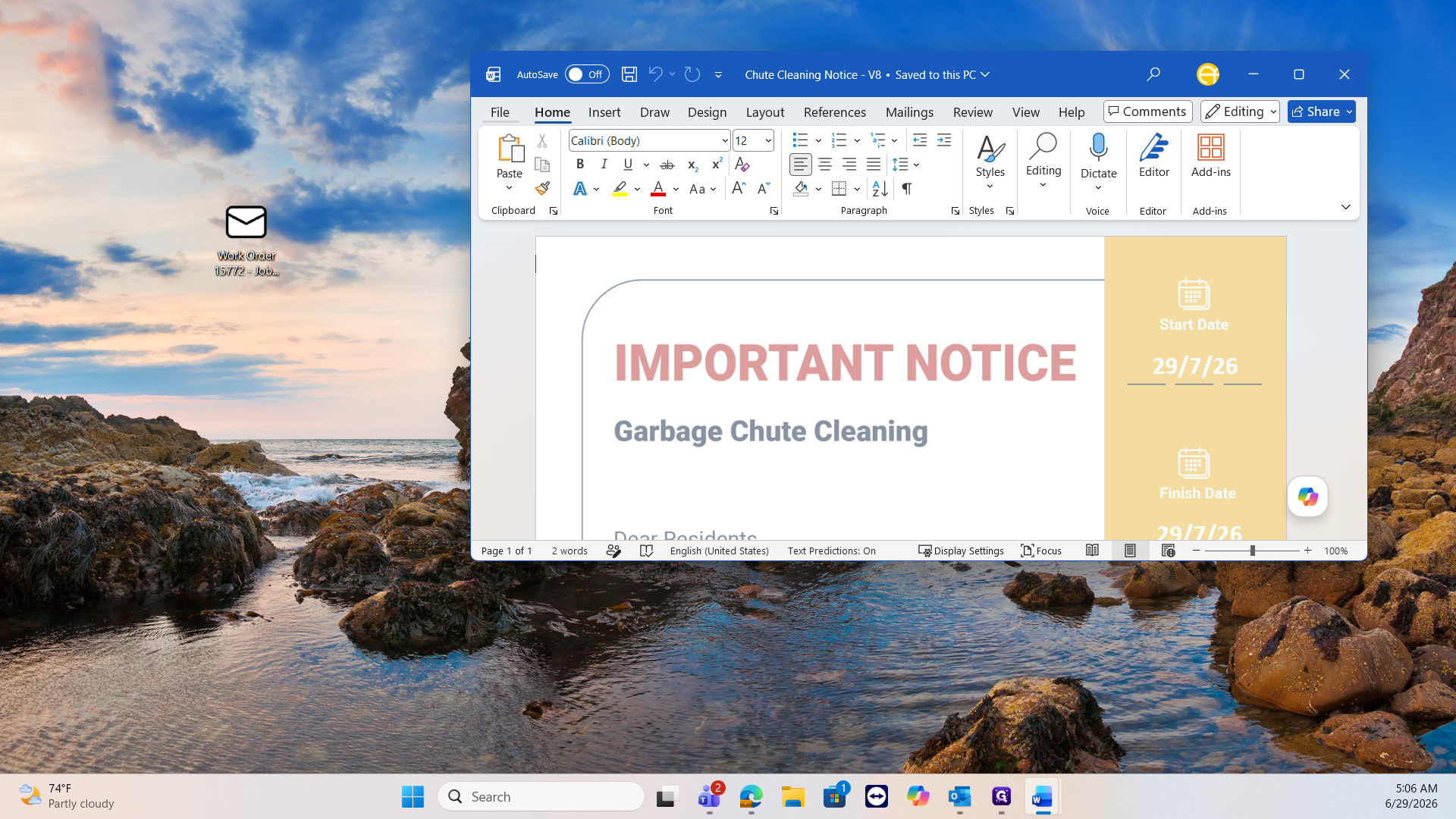
Task: Open Display Settings in status bar
Action: (961, 551)
